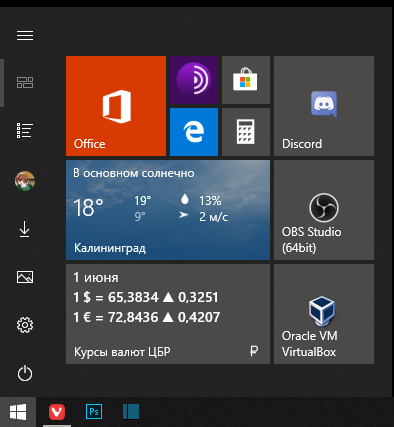394x427 pixels.
Task: Launch the Discord tile
Action: [324, 106]
